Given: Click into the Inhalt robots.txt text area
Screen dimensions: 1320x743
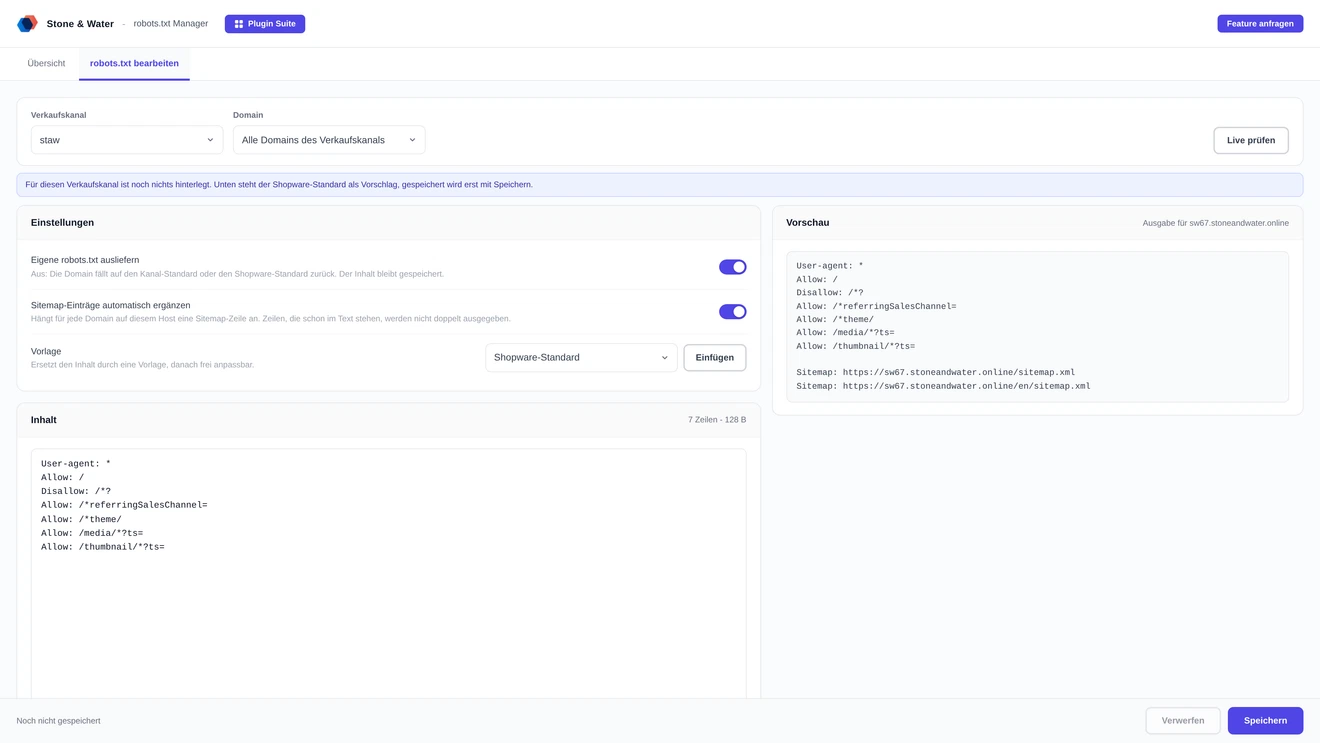Looking at the screenshot, I should pos(389,574).
